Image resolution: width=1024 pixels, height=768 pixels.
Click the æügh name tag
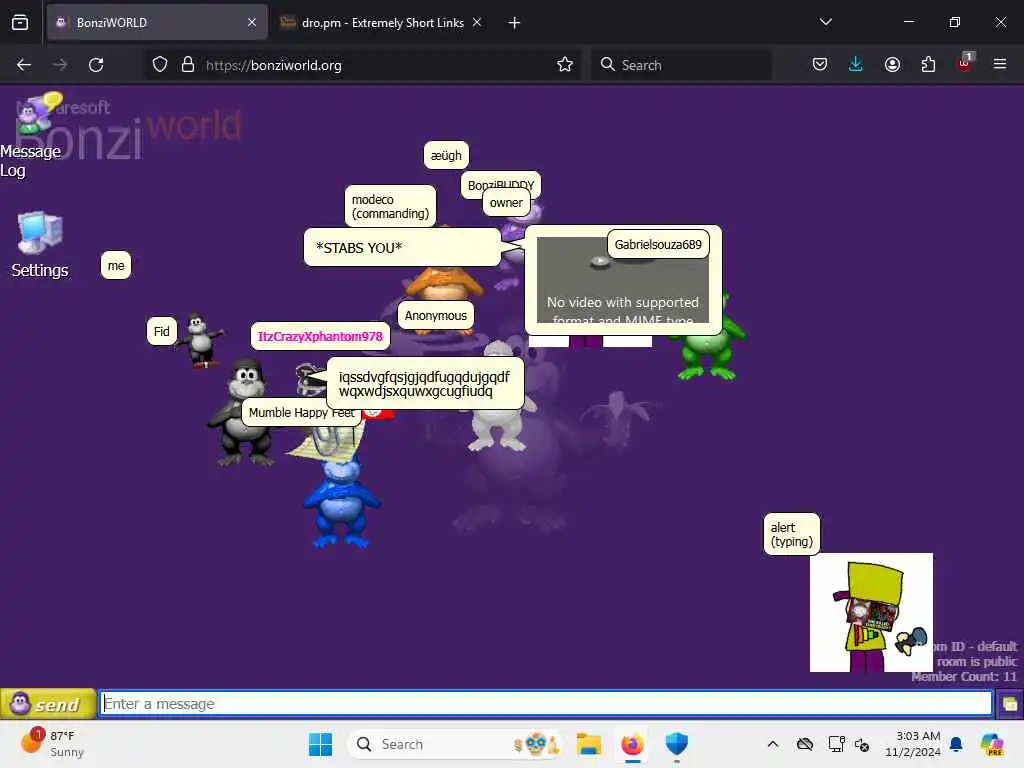tap(446, 155)
